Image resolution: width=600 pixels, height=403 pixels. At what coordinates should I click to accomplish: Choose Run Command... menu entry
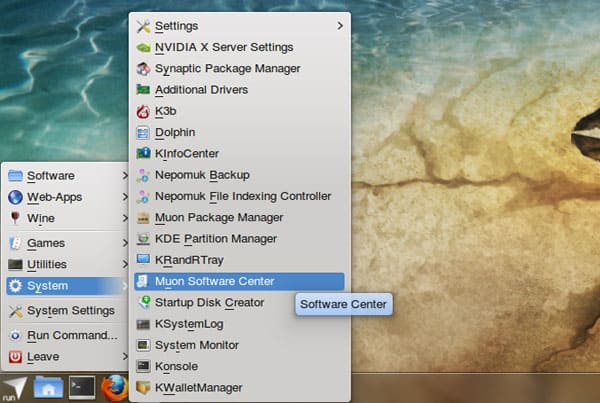tap(67, 336)
